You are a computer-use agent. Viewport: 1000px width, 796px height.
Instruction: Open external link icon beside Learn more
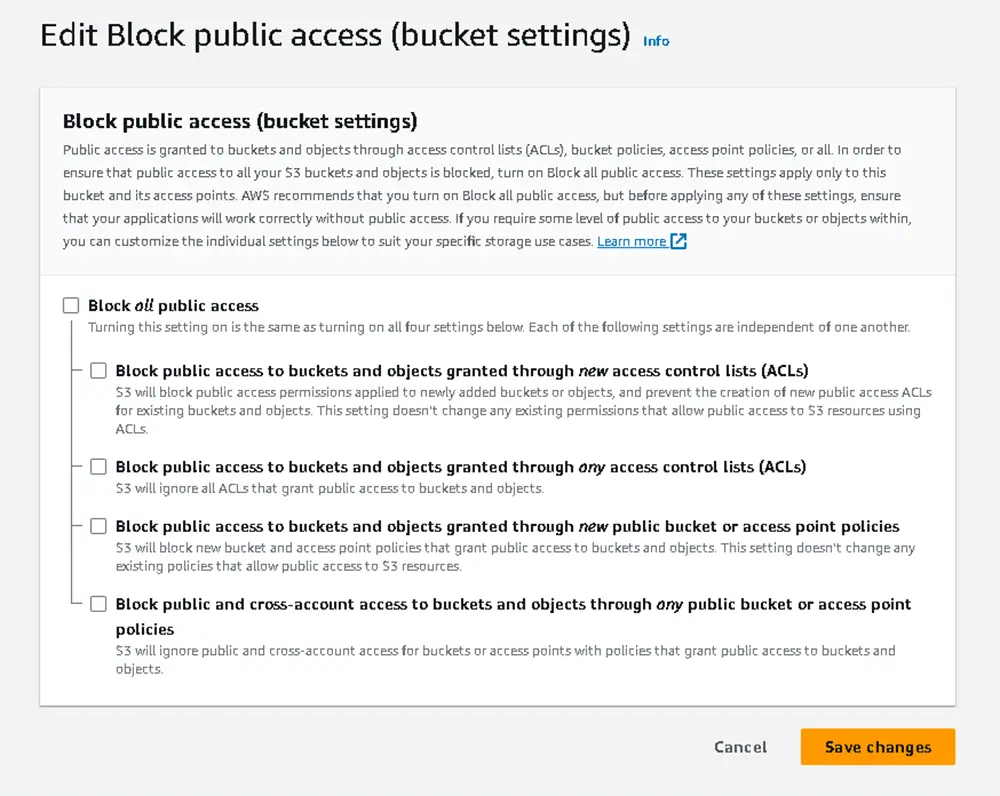(679, 241)
